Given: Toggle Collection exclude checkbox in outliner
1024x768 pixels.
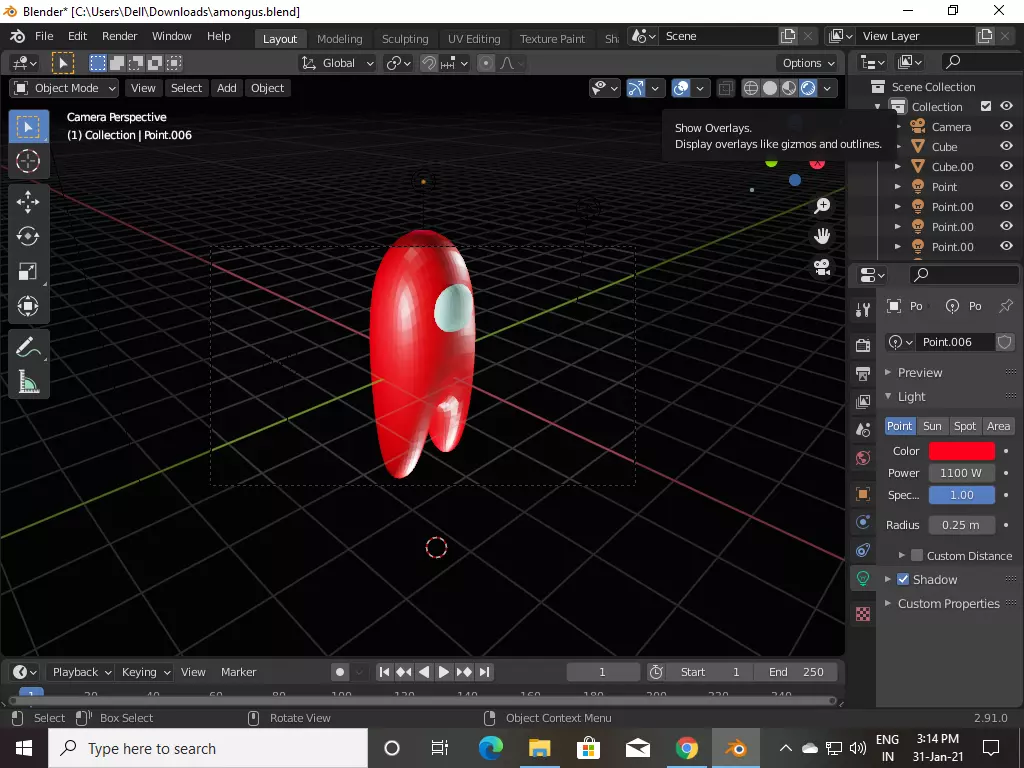Looking at the screenshot, I should click(x=986, y=106).
